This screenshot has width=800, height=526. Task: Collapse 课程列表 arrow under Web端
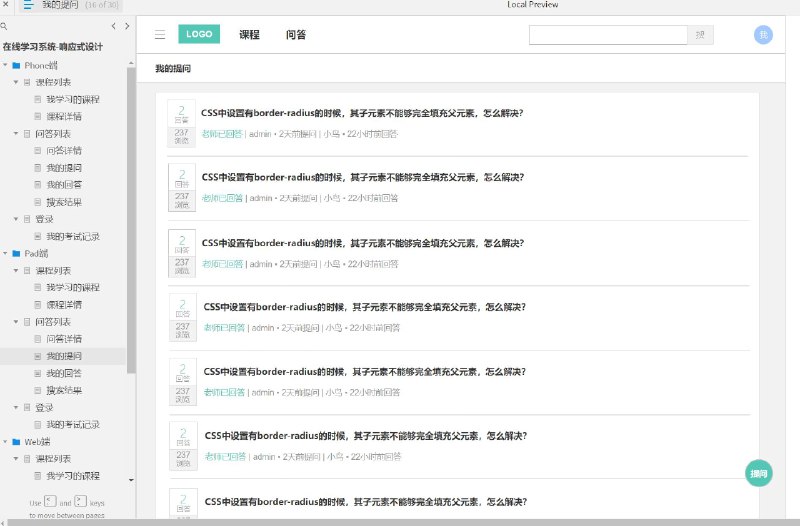[x=16, y=459]
